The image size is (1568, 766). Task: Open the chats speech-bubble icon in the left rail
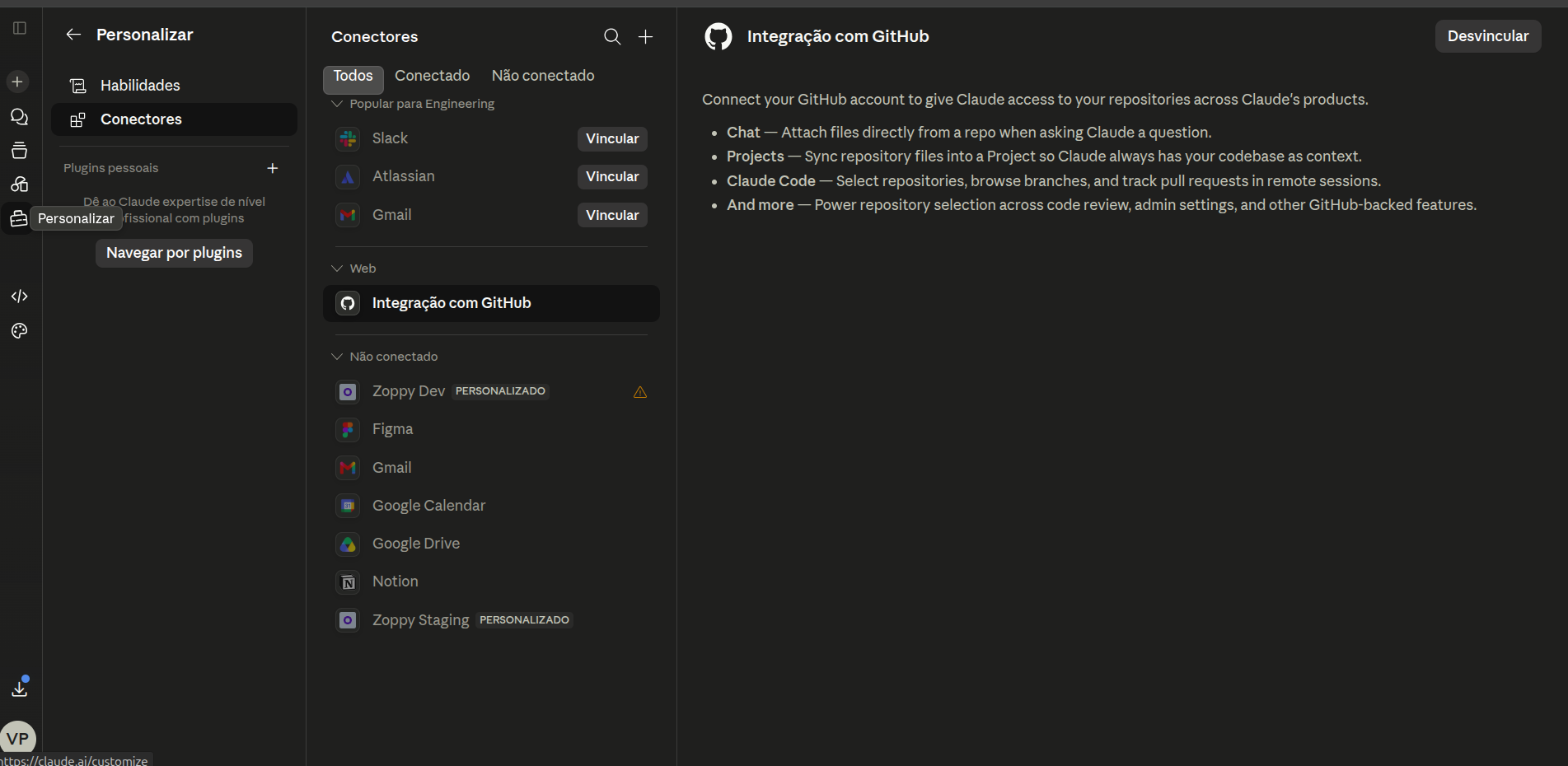pyautogui.click(x=19, y=117)
